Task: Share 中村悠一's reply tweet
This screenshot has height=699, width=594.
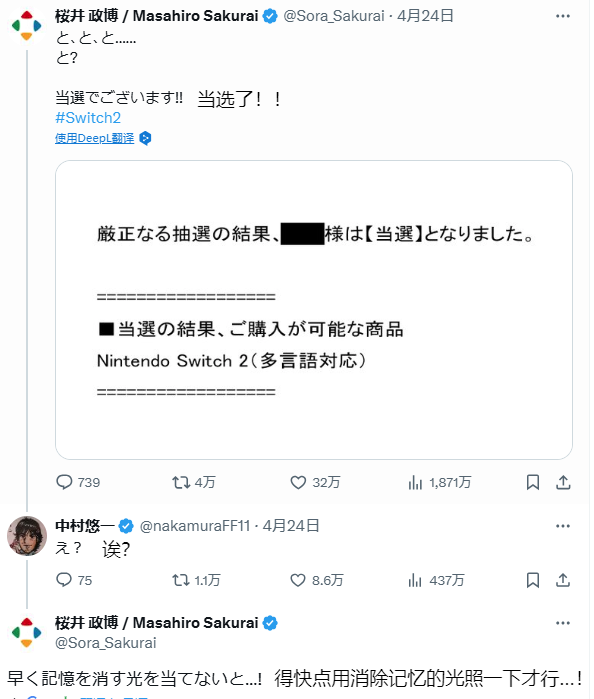Action: (x=563, y=580)
